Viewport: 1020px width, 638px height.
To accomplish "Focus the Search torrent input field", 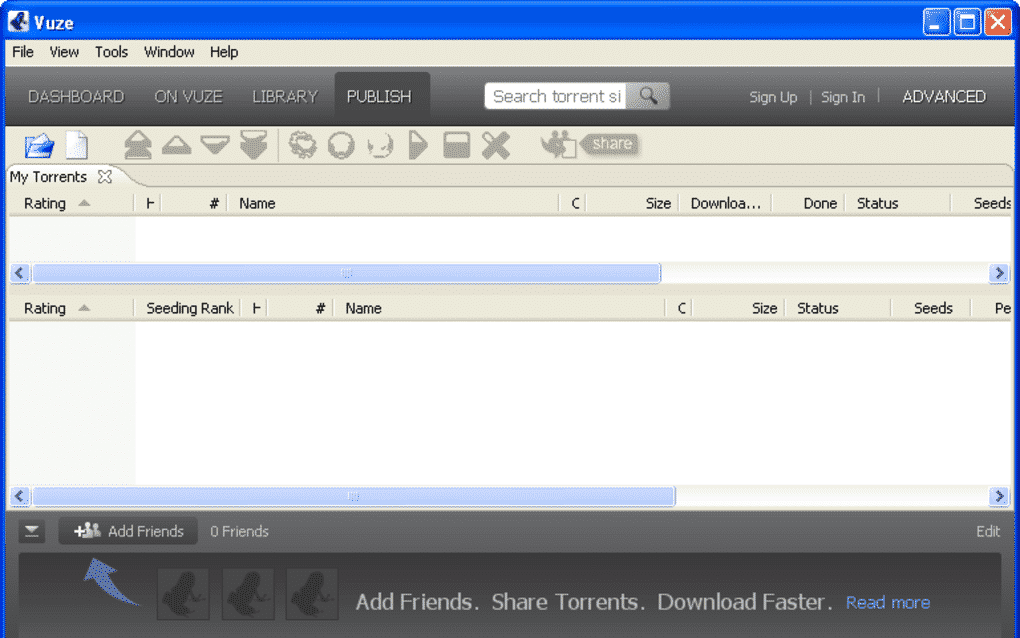I will tap(556, 96).
